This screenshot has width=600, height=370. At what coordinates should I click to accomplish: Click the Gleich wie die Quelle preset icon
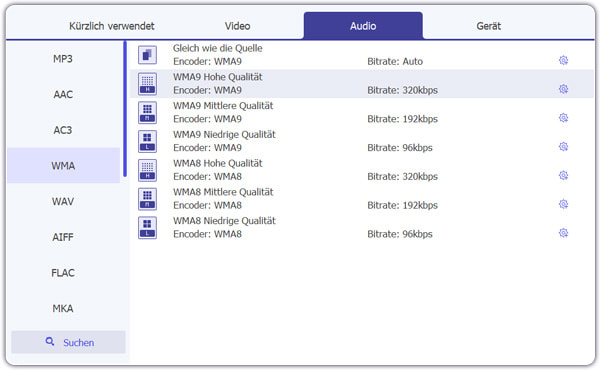click(147, 55)
